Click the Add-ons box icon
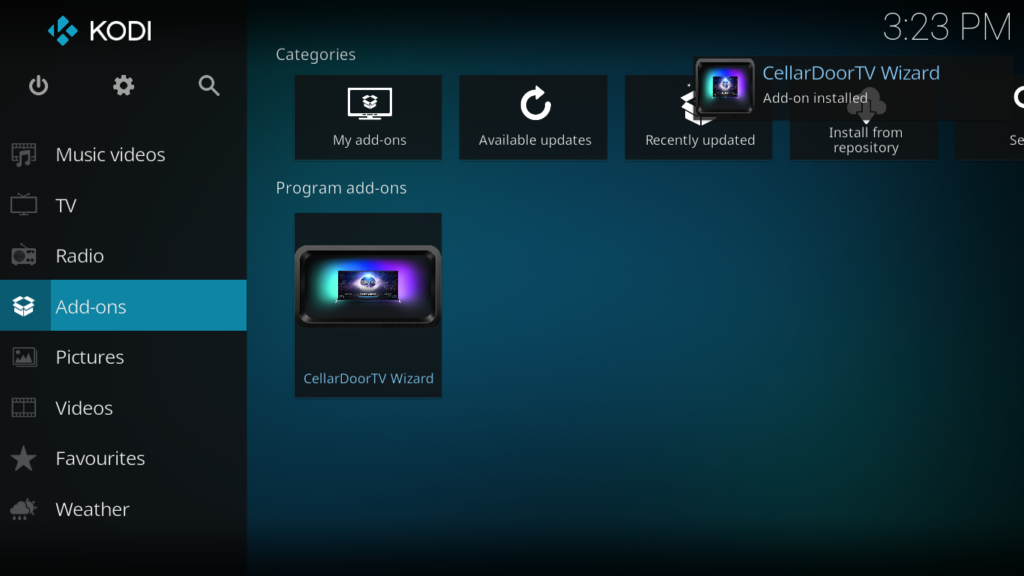This screenshot has height=576, width=1024. [23, 306]
